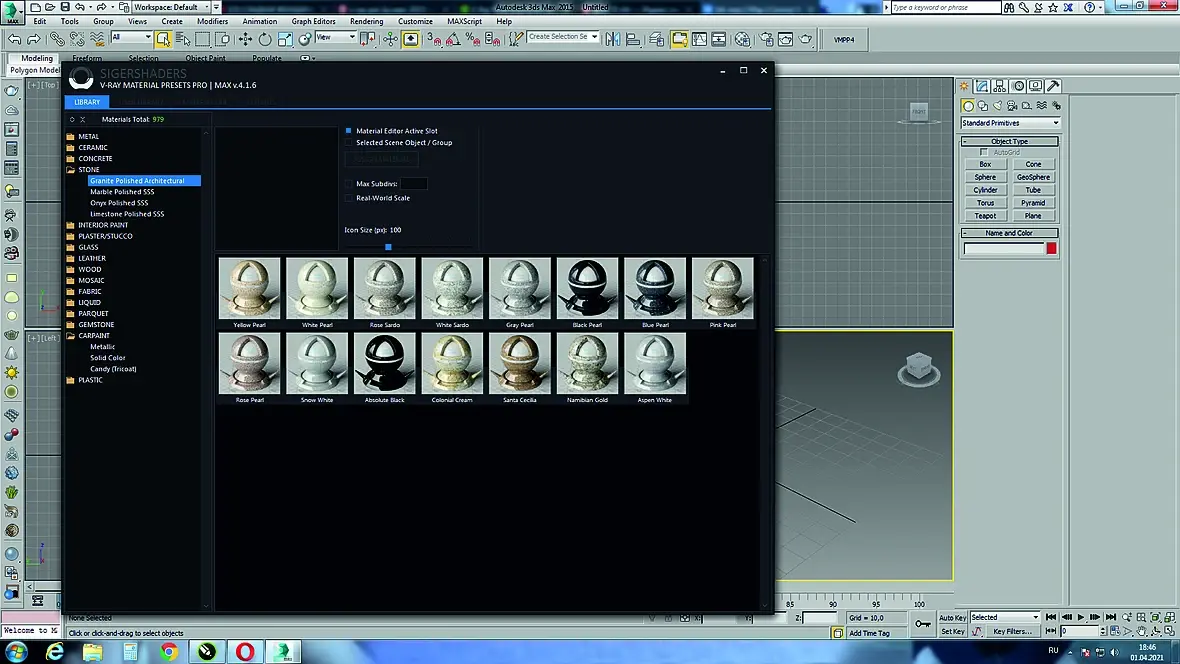Viewport: 1180px width, 664px height.
Task: Select the Lights category icon
Action: pyautogui.click(x=998, y=105)
